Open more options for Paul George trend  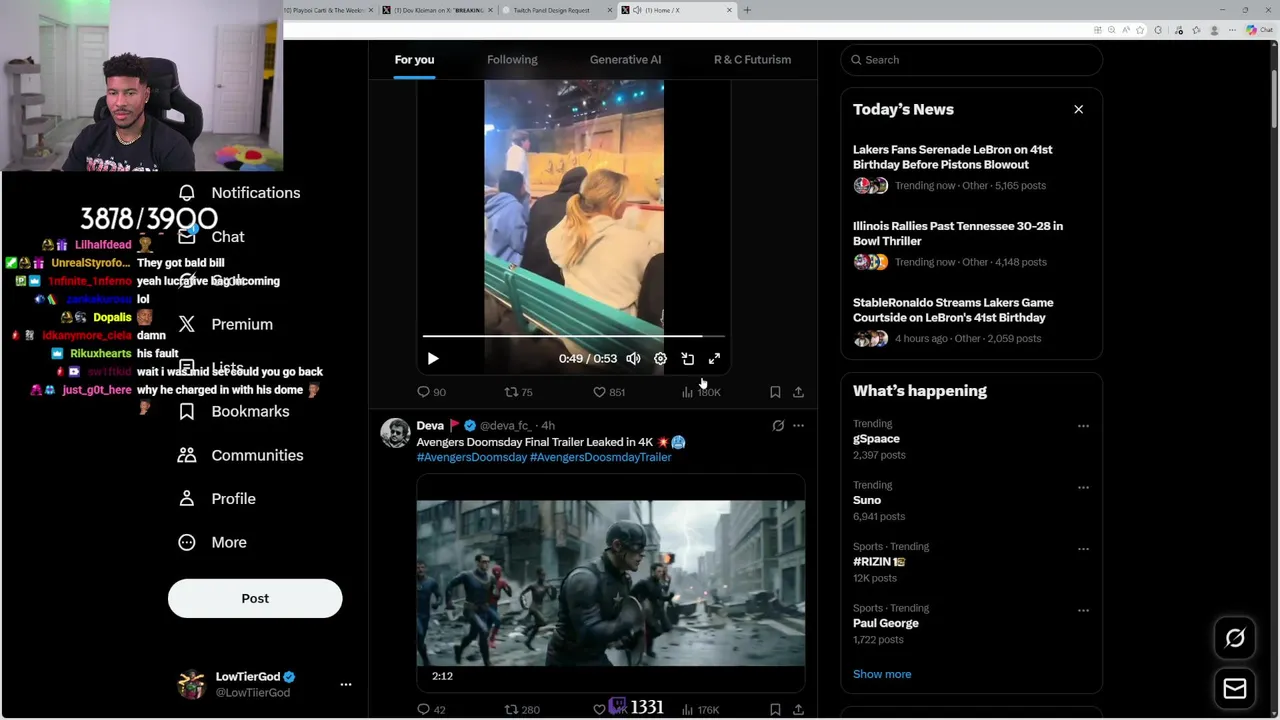pos(1083,610)
